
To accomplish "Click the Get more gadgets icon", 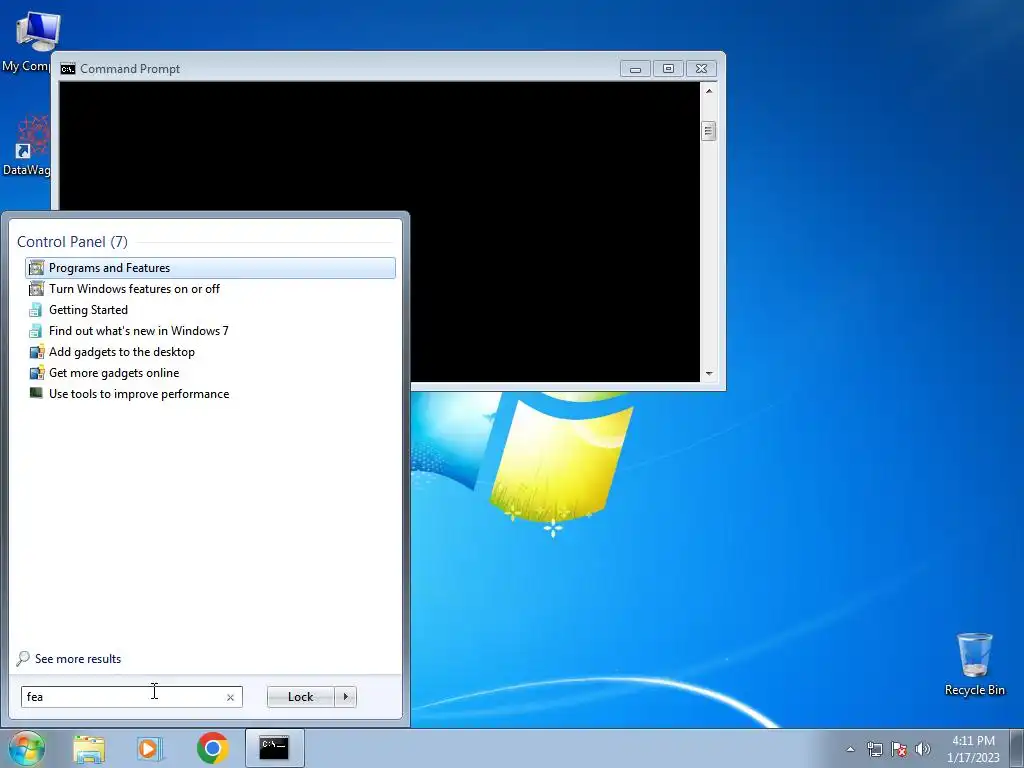I will [37, 372].
